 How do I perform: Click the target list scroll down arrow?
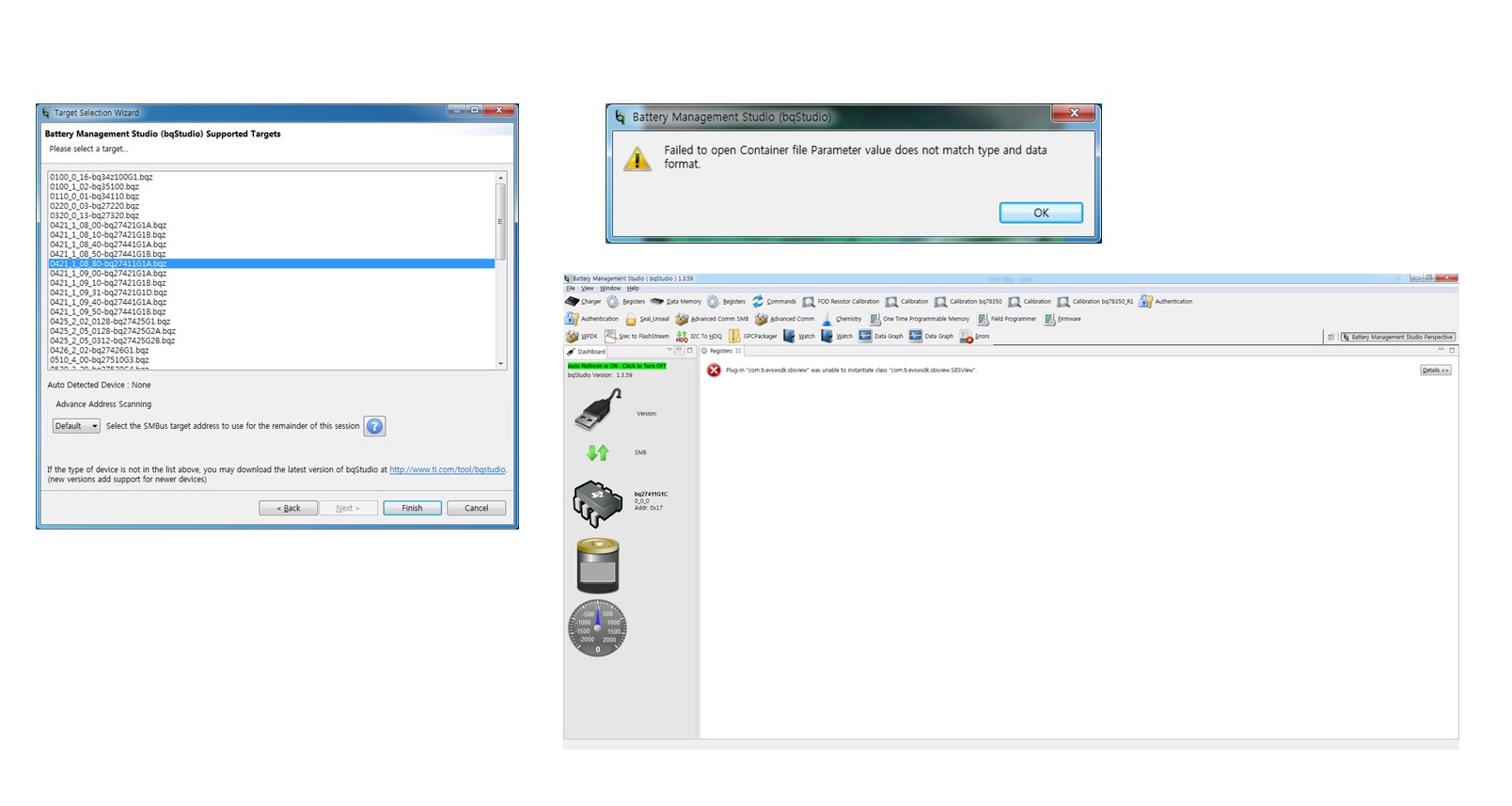pos(501,363)
